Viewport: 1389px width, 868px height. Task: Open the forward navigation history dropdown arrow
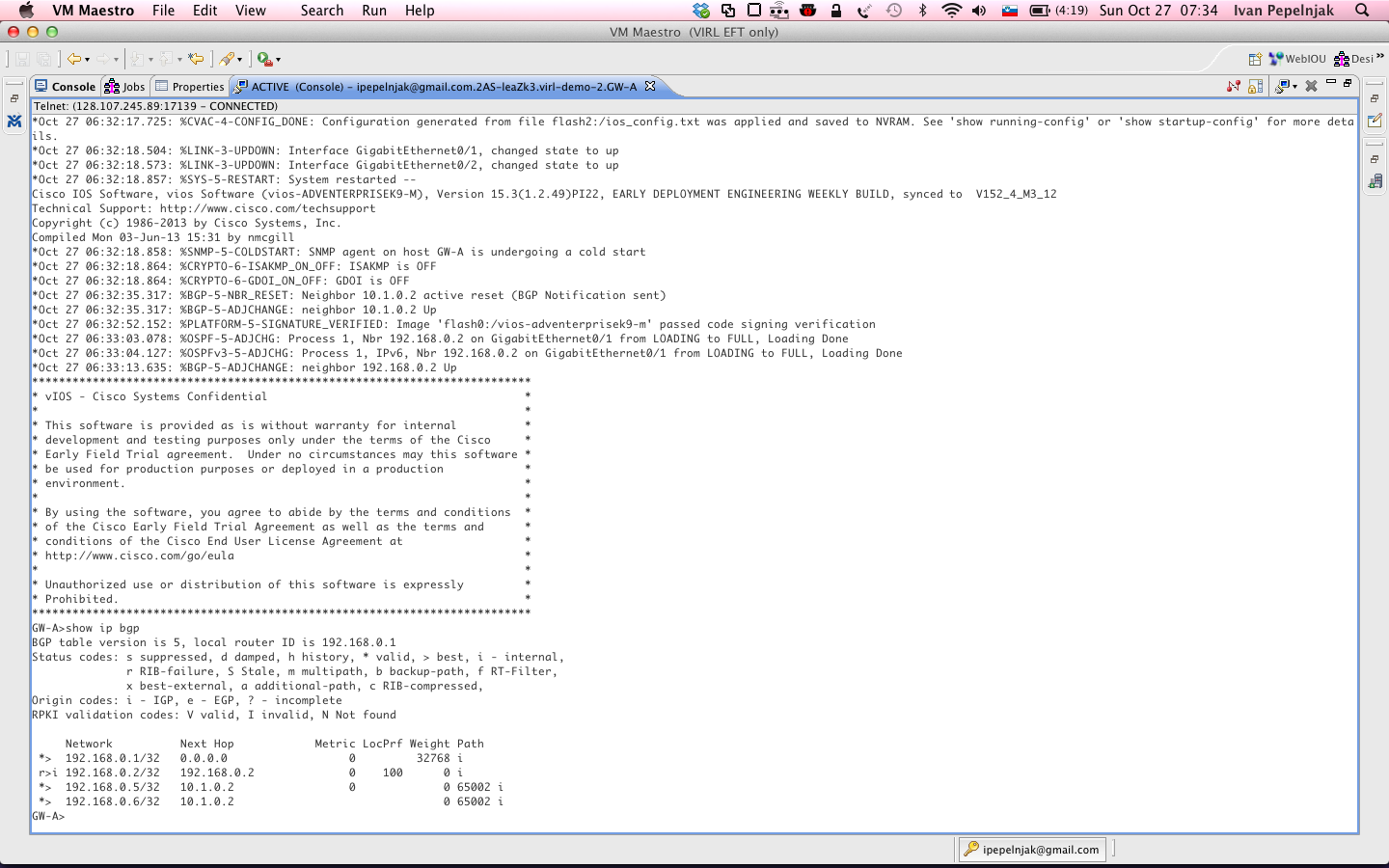pyautogui.click(x=116, y=60)
